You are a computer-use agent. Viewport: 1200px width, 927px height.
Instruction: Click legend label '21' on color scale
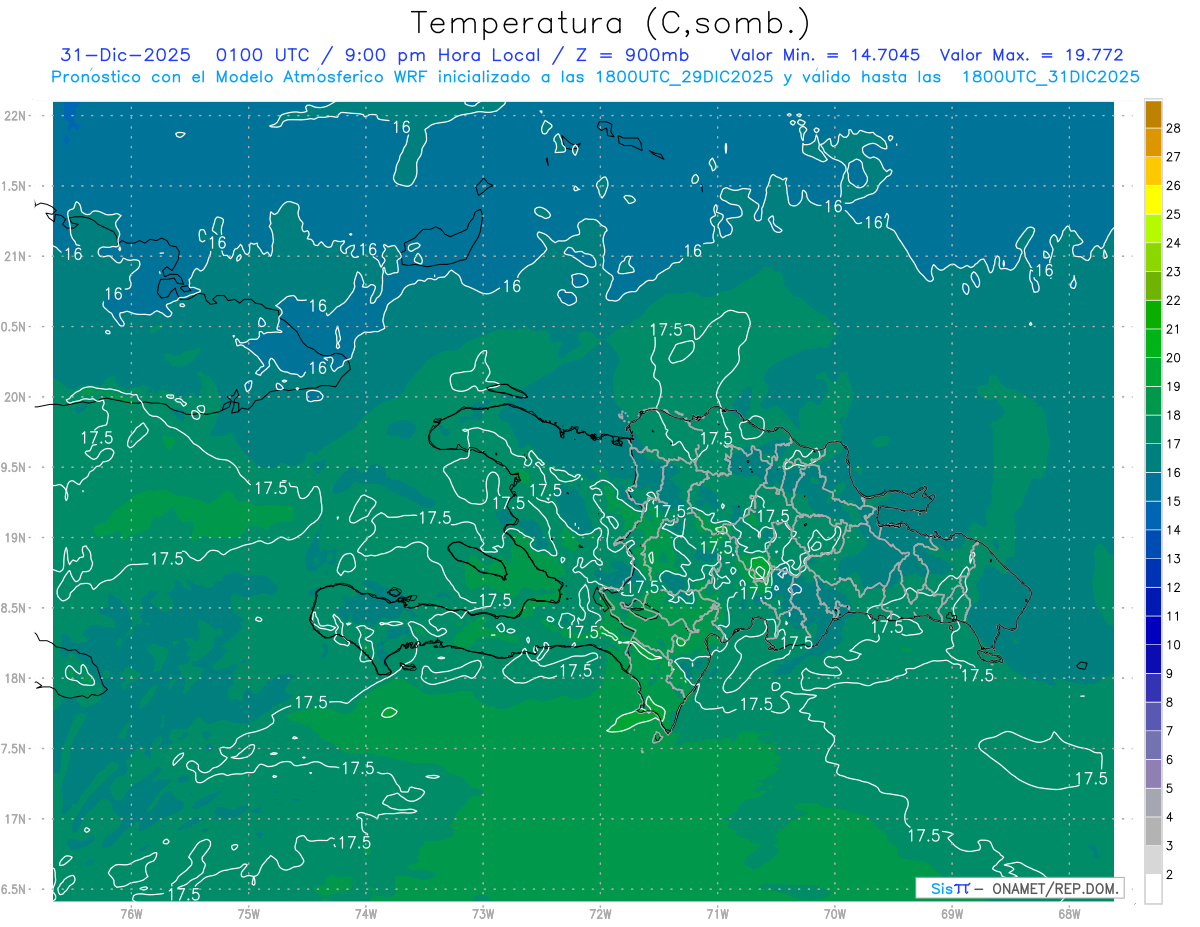point(1174,329)
